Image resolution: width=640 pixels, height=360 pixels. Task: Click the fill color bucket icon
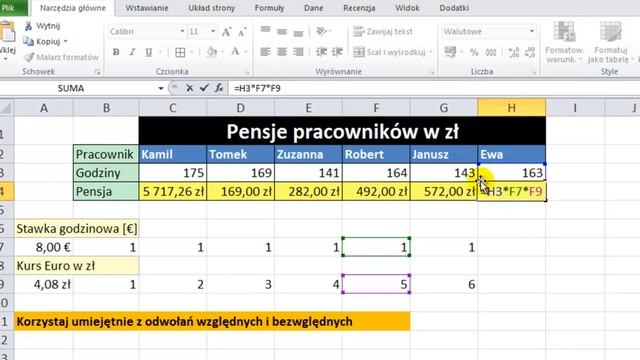tap(211, 52)
